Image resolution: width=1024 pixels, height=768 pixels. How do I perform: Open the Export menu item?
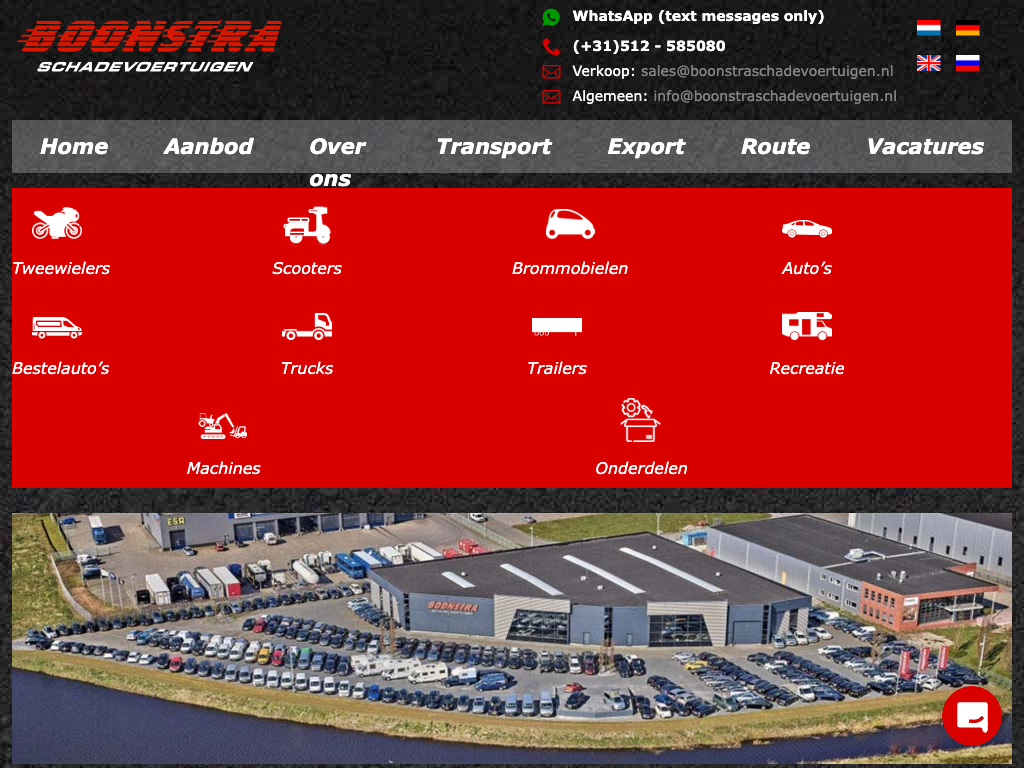coord(646,146)
